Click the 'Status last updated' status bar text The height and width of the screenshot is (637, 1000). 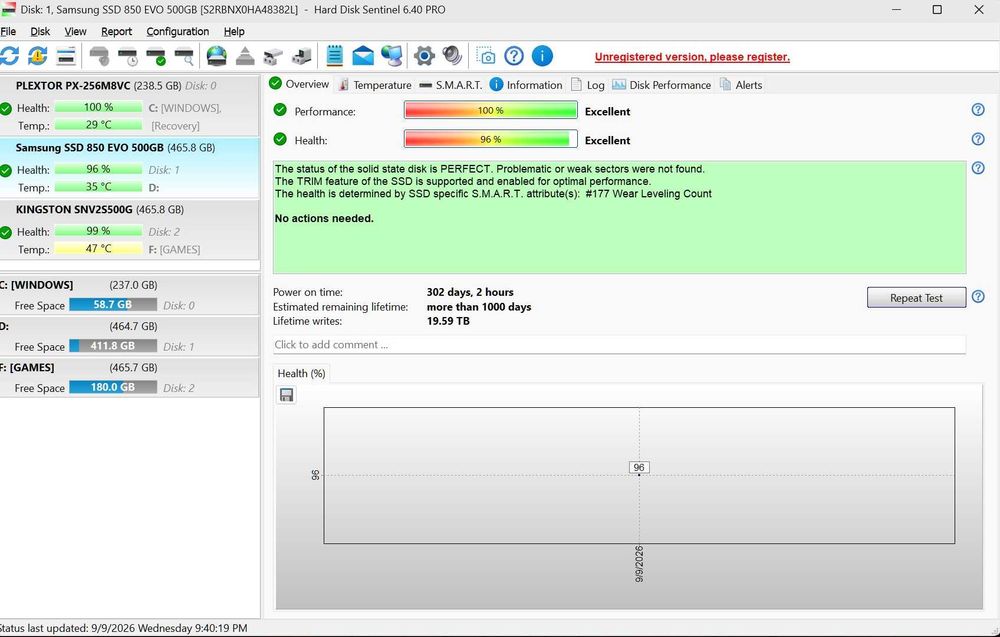(124, 628)
